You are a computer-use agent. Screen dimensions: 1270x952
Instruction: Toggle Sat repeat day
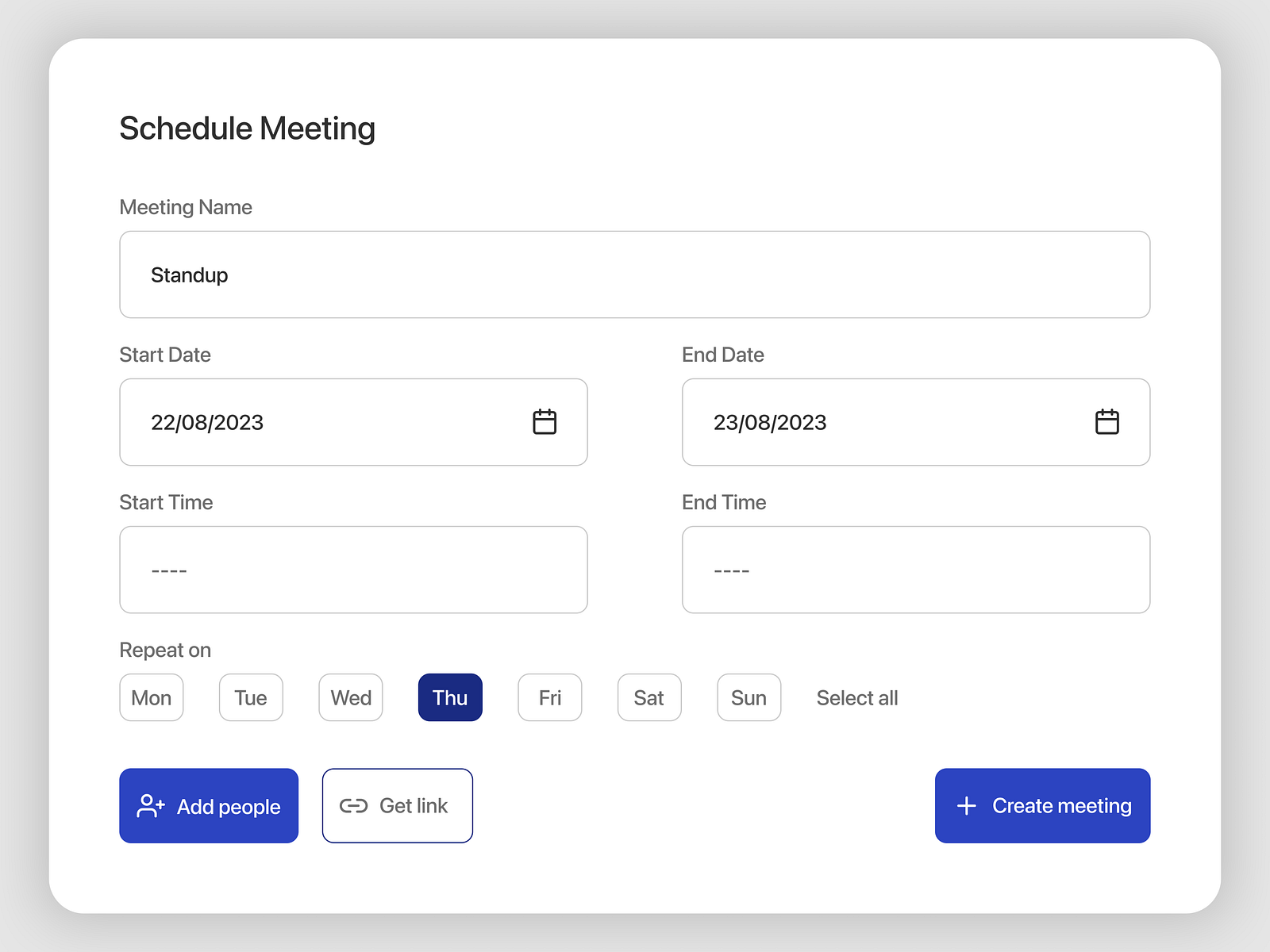[x=649, y=697]
